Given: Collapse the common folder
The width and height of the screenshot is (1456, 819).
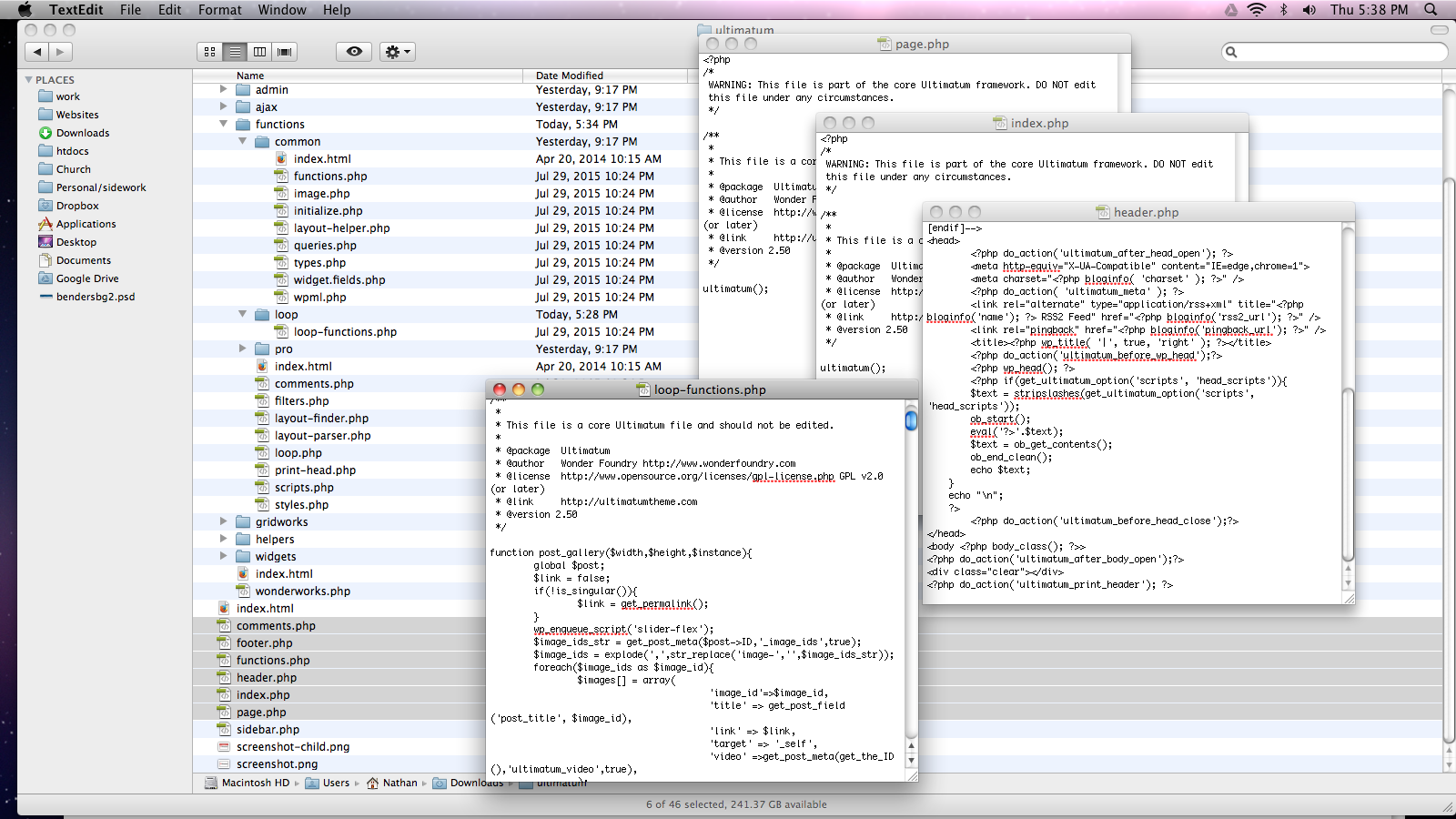Looking at the screenshot, I should (242, 141).
